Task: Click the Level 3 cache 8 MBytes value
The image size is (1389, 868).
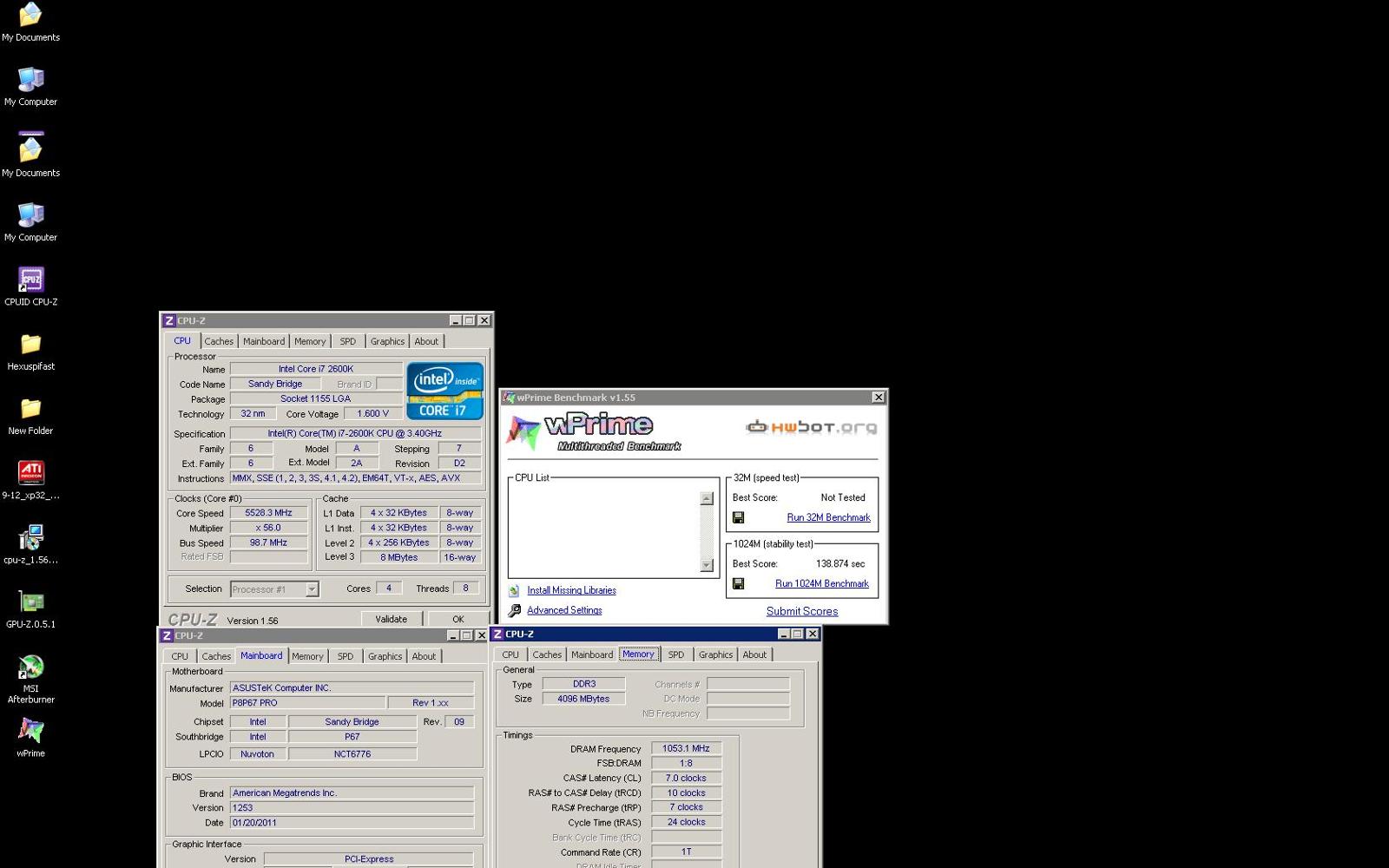Action: tap(398, 557)
